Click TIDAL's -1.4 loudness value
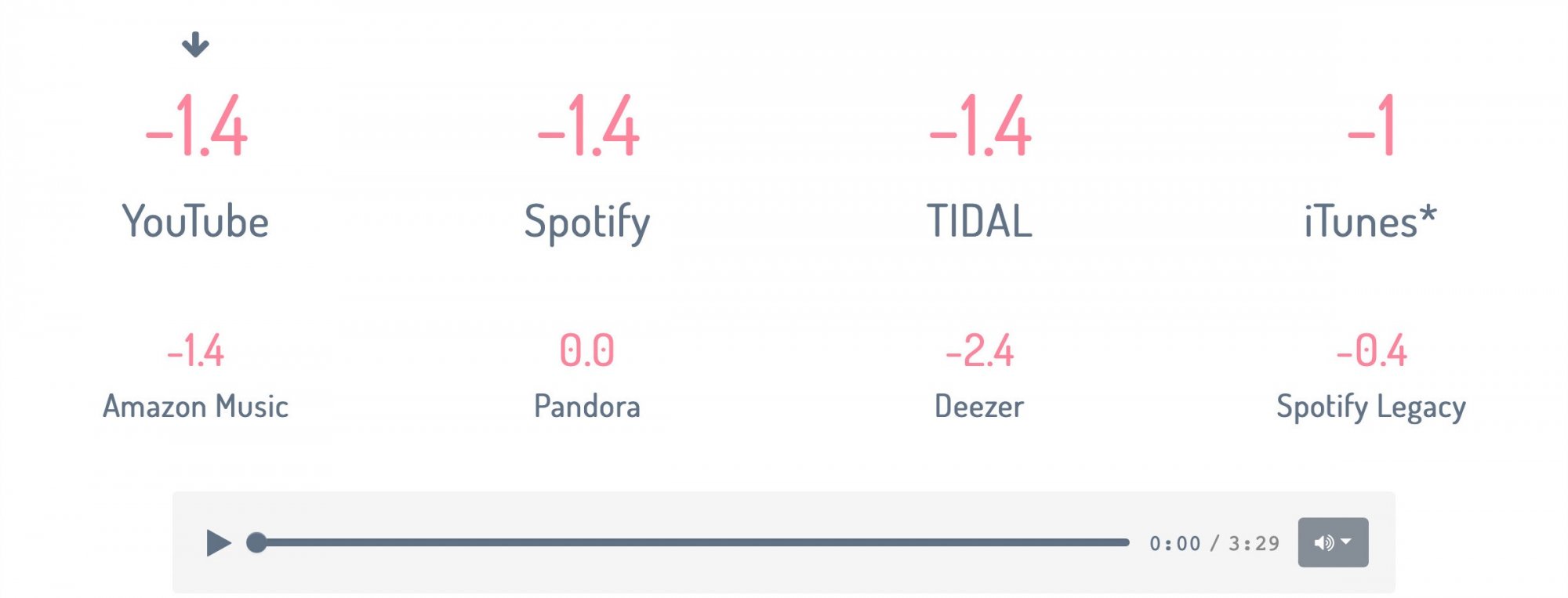This screenshot has width=1568, height=598. coord(980,126)
